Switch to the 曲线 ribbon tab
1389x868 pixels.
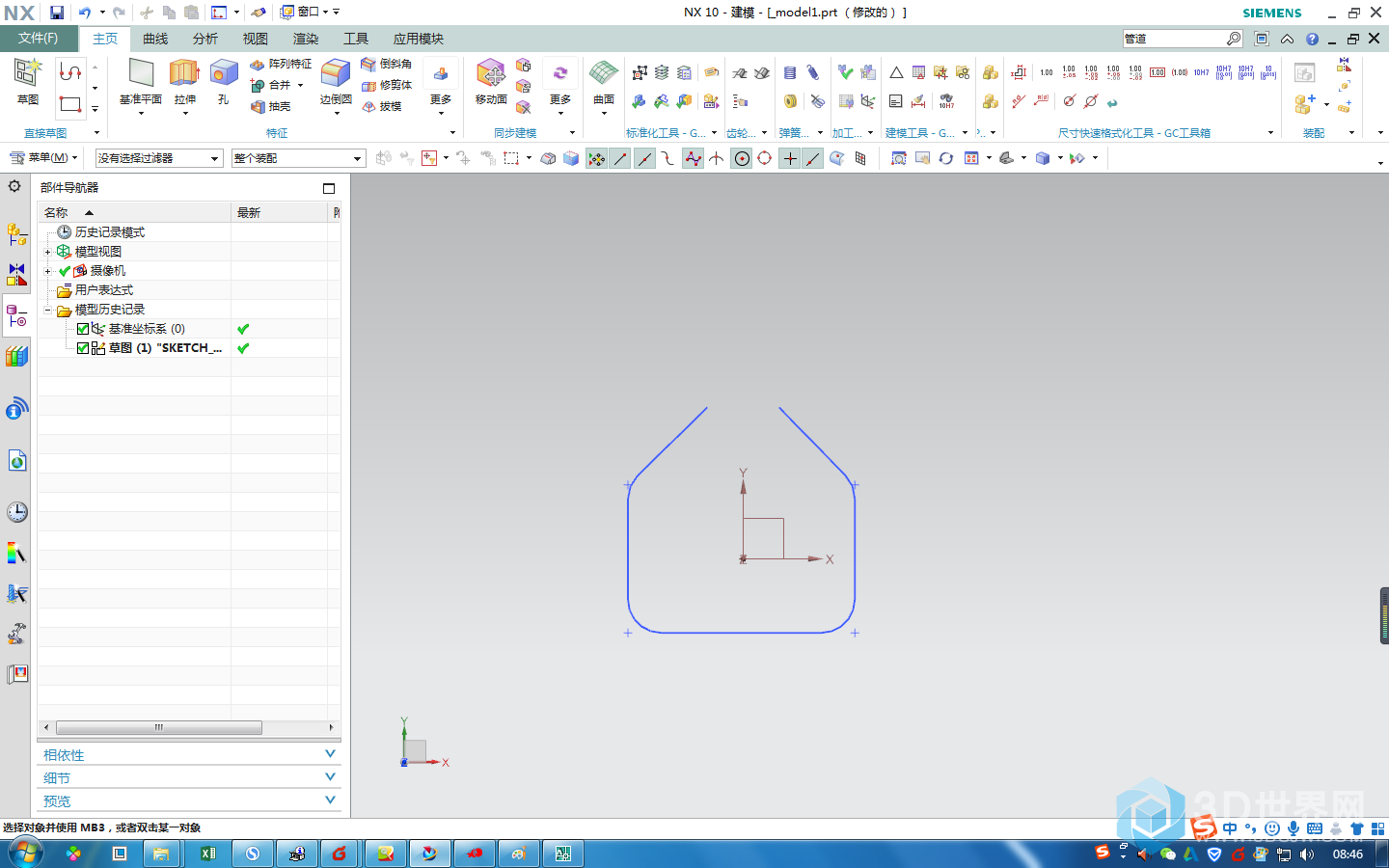pyautogui.click(x=155, y=39)
